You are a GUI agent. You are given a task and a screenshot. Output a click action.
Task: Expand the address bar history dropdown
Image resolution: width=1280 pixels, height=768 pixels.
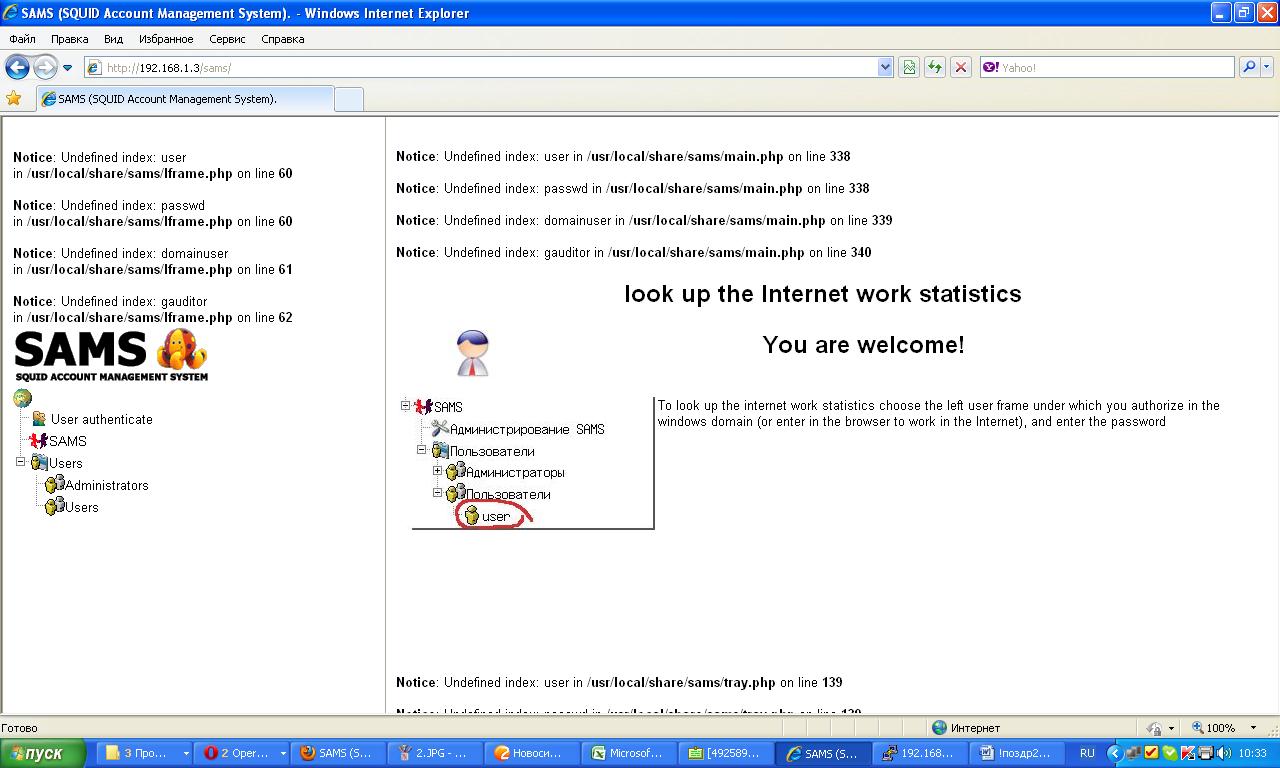(x=885, y=67)
